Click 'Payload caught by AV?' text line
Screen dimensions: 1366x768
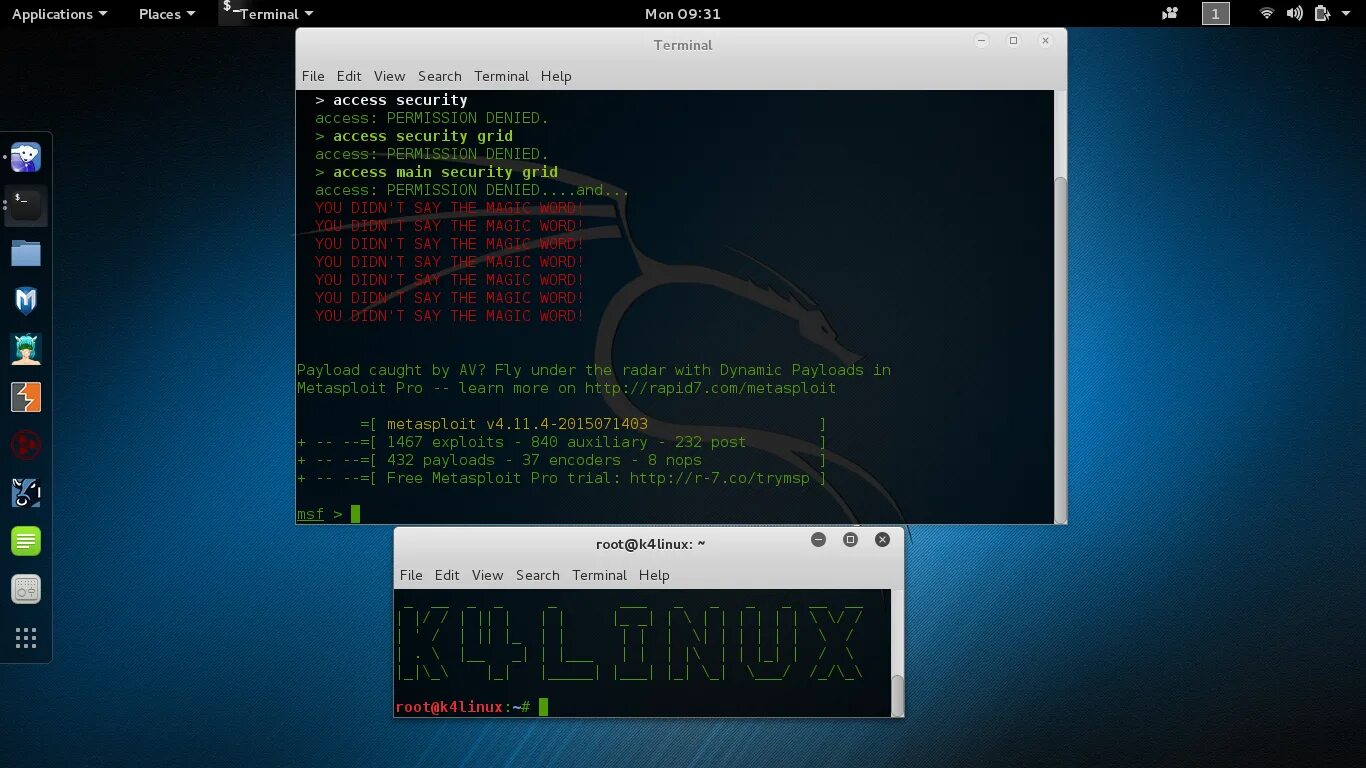click(594, 370)
